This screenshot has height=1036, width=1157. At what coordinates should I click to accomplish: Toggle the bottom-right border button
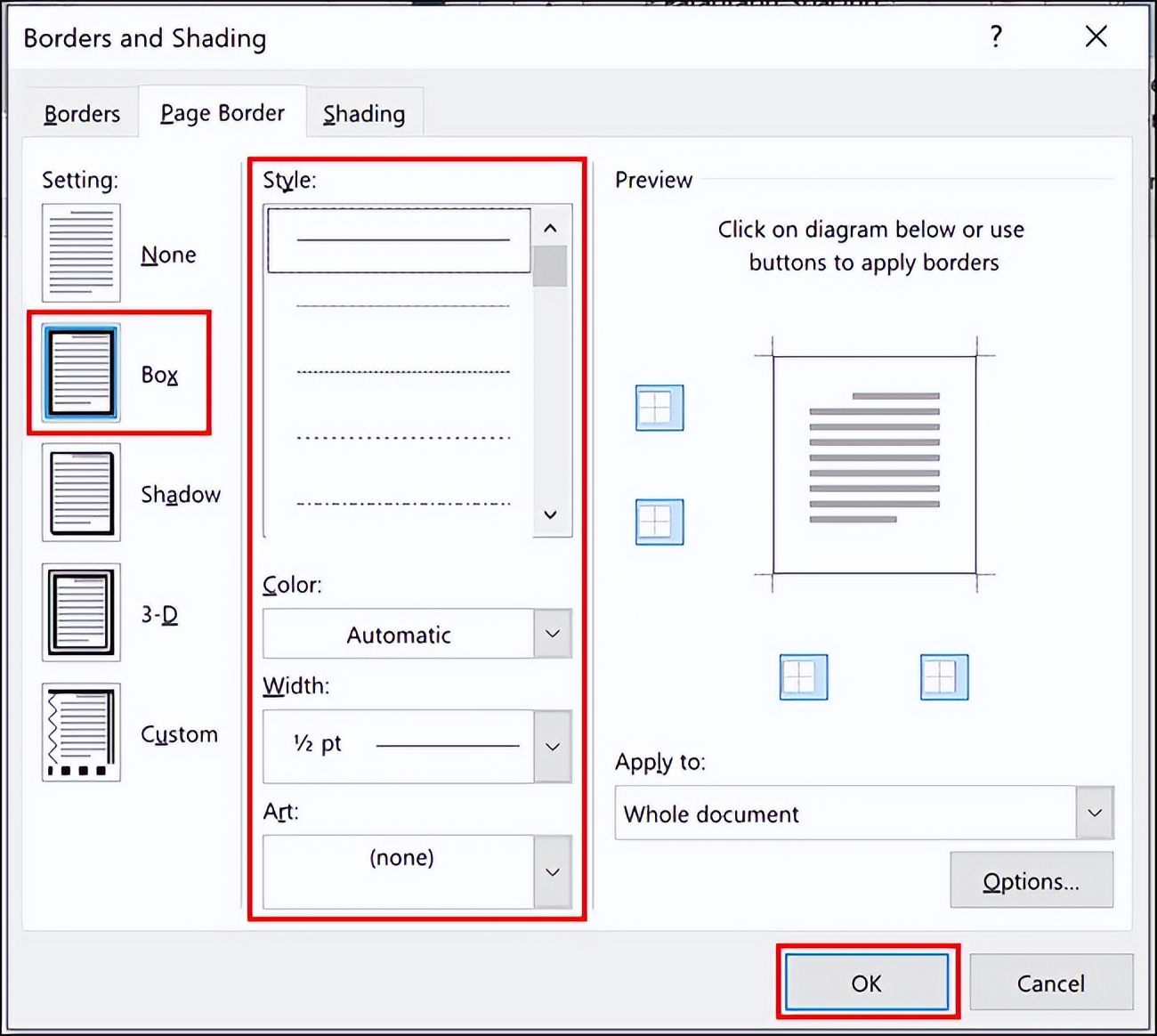pyautogui.click(x=943, y=676)
